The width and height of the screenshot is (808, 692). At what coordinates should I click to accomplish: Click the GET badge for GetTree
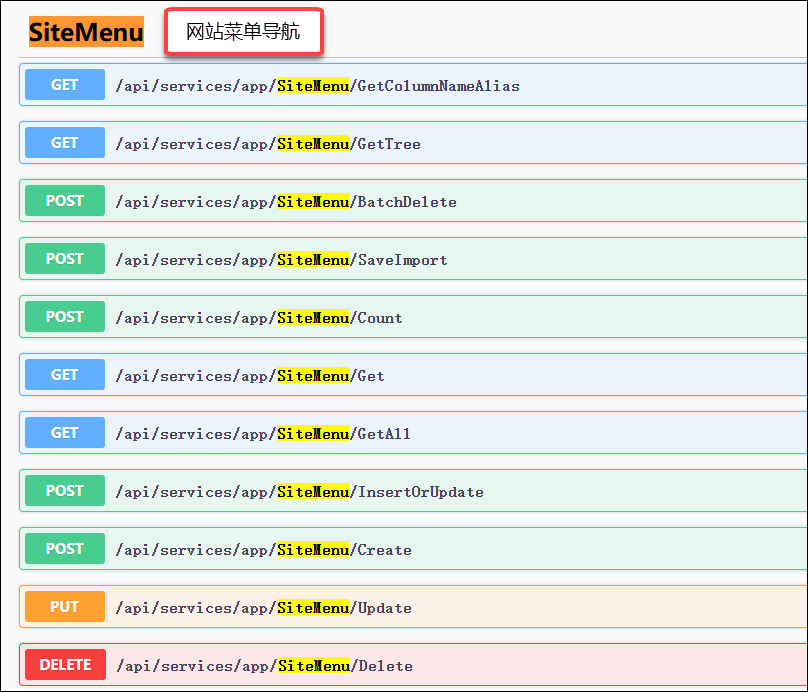65,143
